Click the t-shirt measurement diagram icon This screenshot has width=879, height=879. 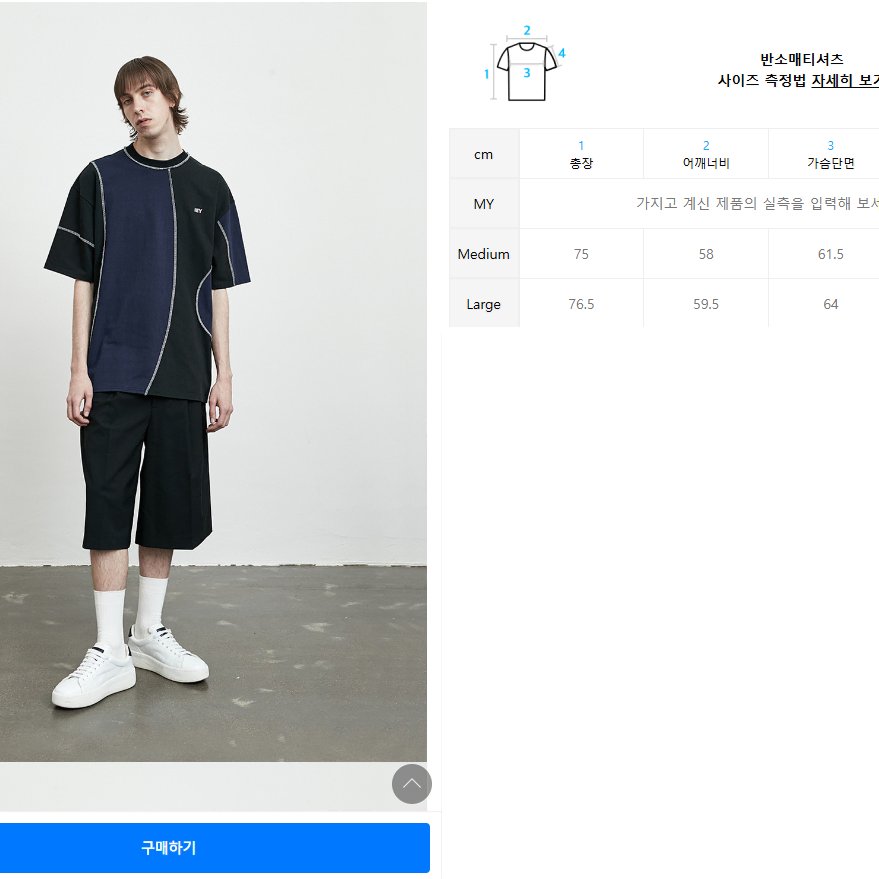[525, 66]
